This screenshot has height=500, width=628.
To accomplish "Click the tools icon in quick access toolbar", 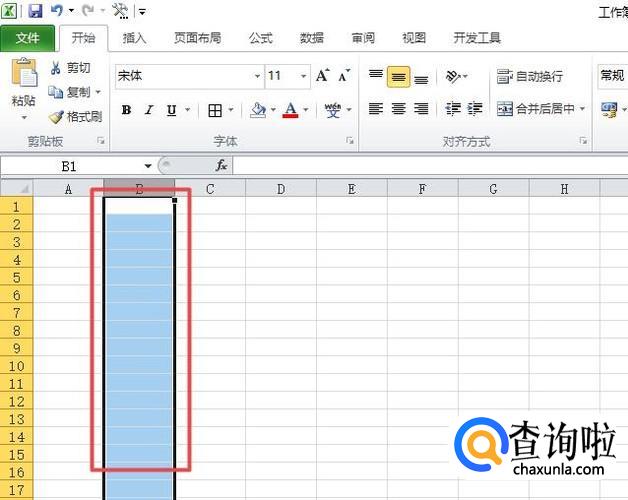I will 120,10.
